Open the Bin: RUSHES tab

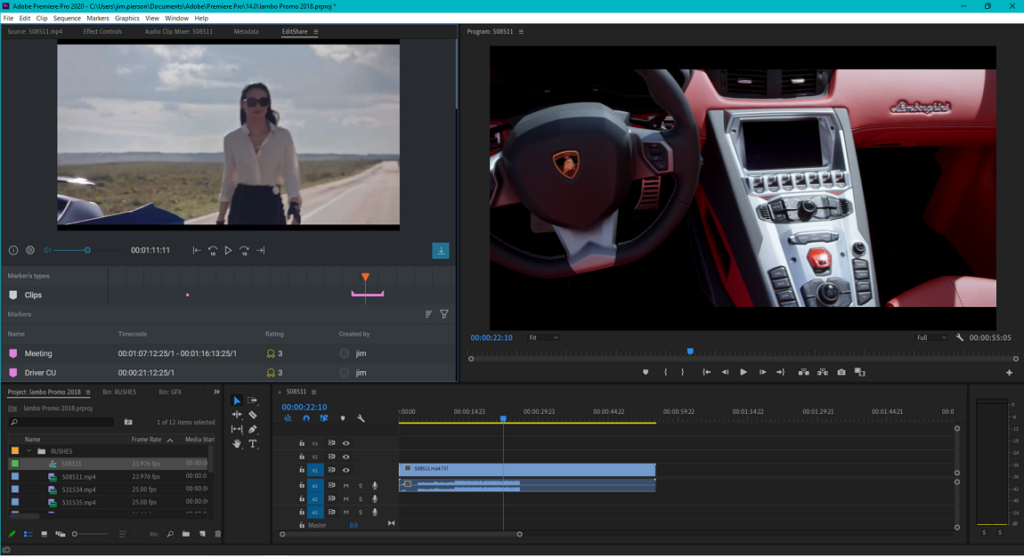pos(120,392)
